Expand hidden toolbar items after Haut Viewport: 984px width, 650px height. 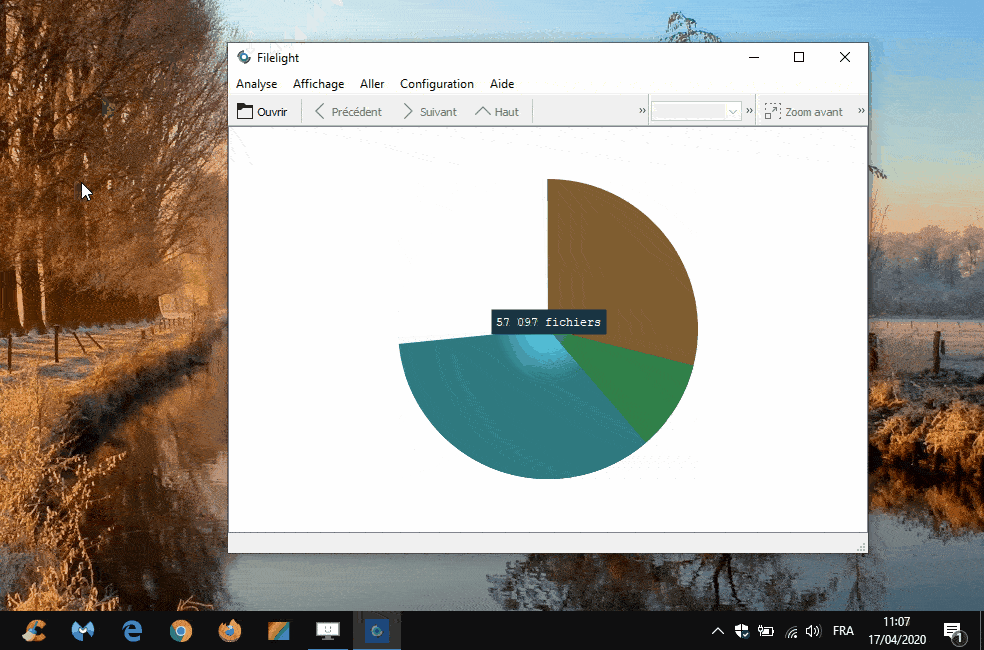[642, 110]
